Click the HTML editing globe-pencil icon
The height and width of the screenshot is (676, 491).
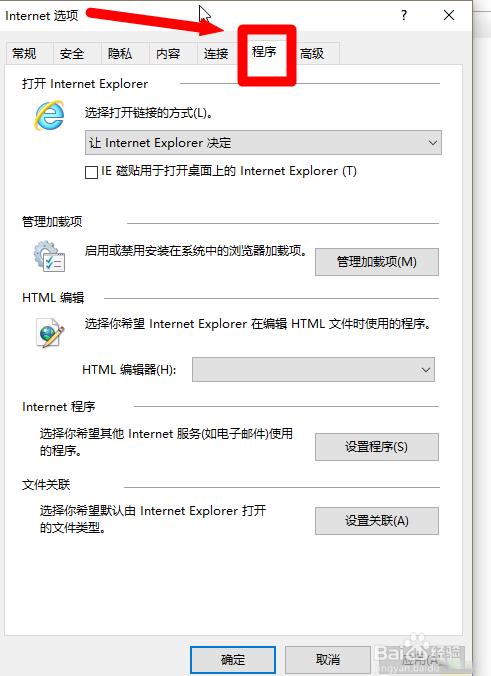[50, 332]
